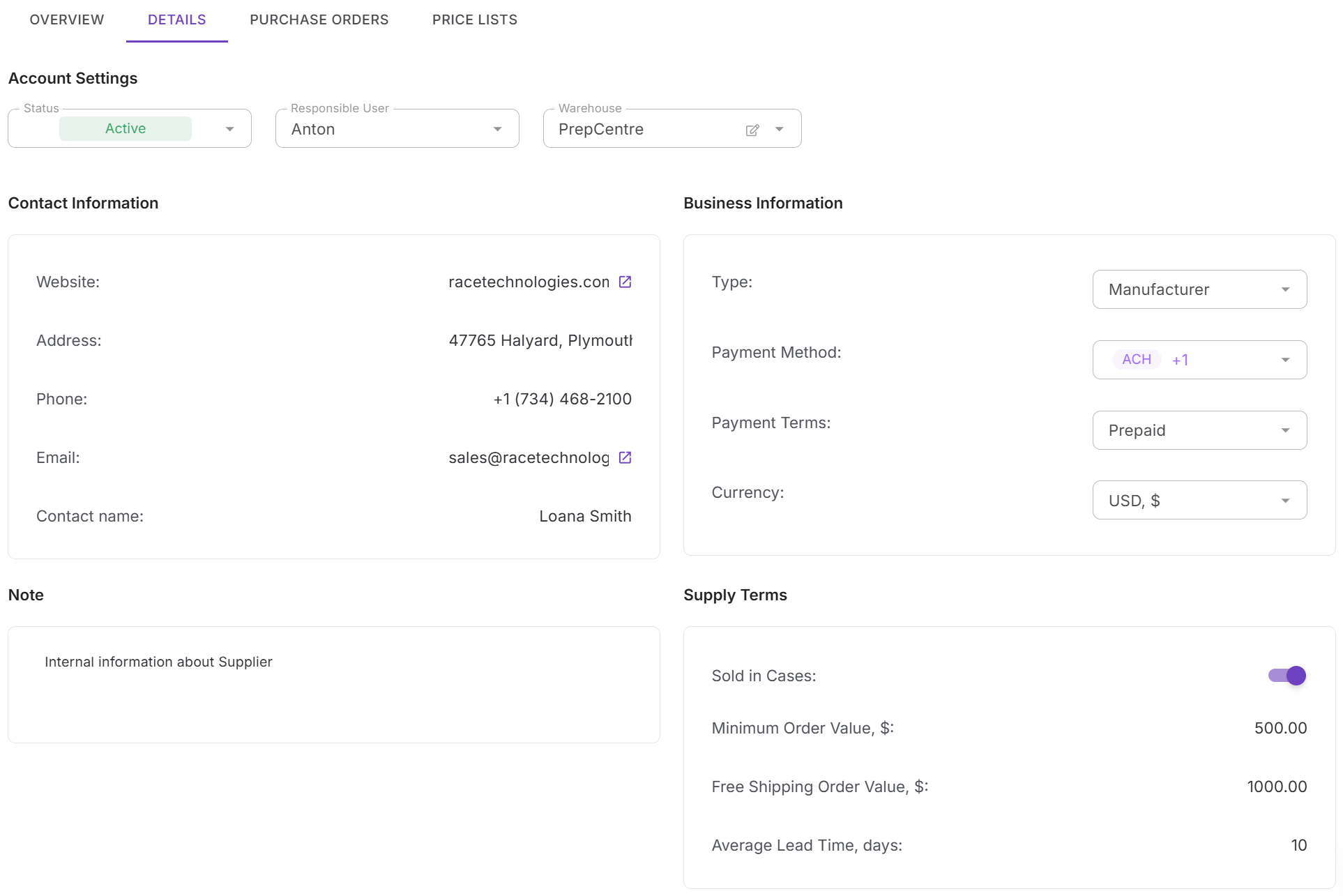Click the Currency dropdown arrow
The width and height of the screenshot is (1343, 896).
1286,500
